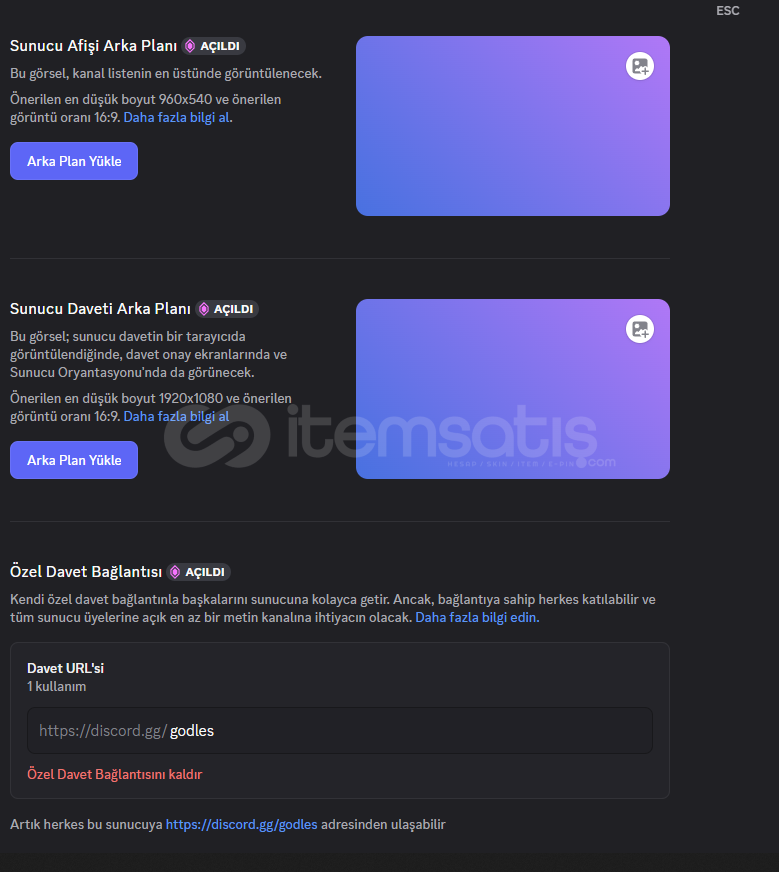This screenshot has height=872, width=779.
Task: Open the Daha fazla bilgi al link under banner section
Action: (176, 117)
